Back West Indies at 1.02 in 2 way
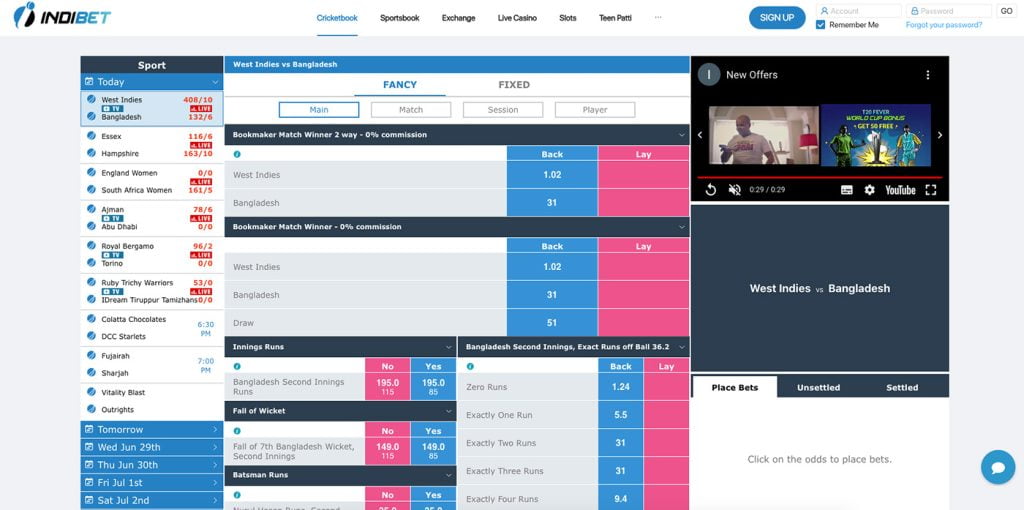The height and width of the screenshot is (510, 1024). coord(552,175)
